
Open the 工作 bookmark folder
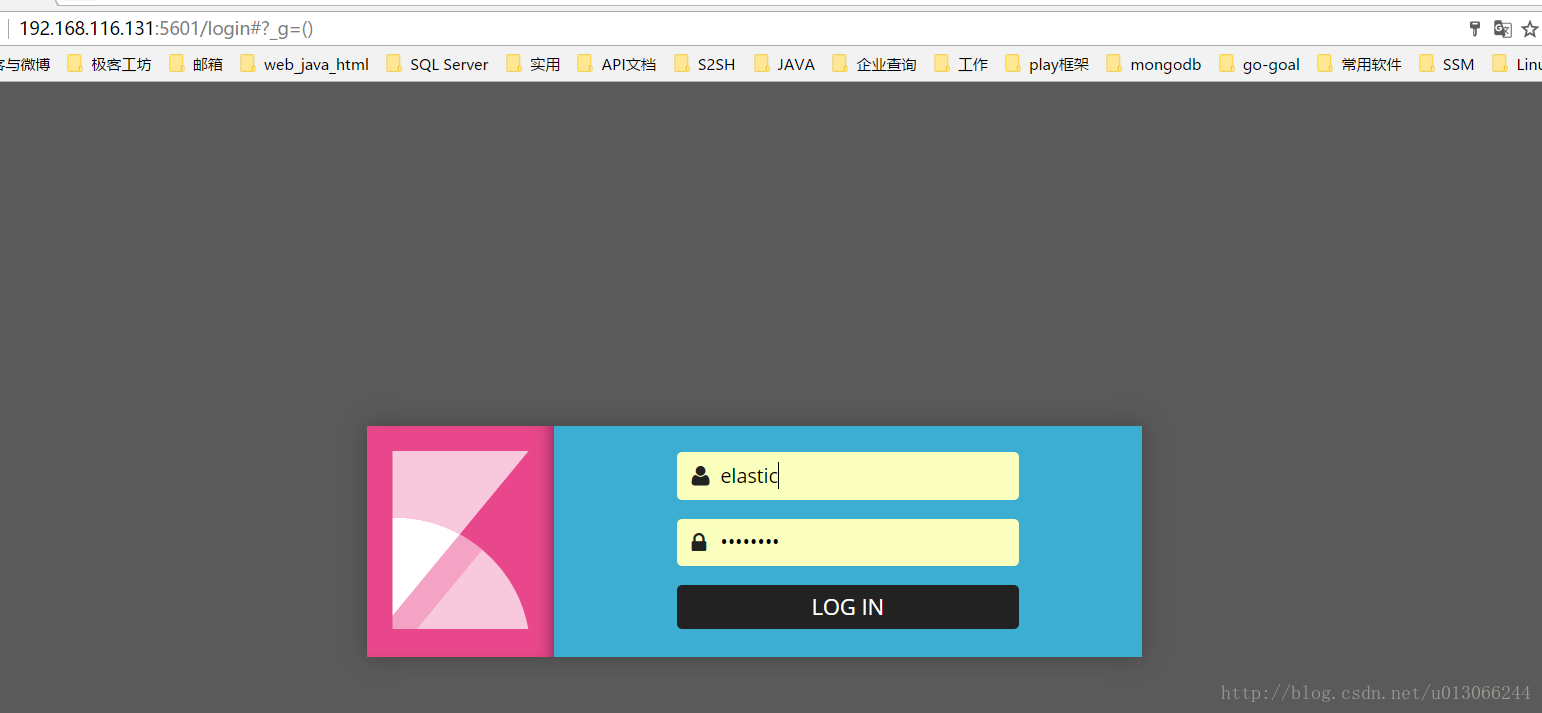pyautogui.click(x=961, y=64)
